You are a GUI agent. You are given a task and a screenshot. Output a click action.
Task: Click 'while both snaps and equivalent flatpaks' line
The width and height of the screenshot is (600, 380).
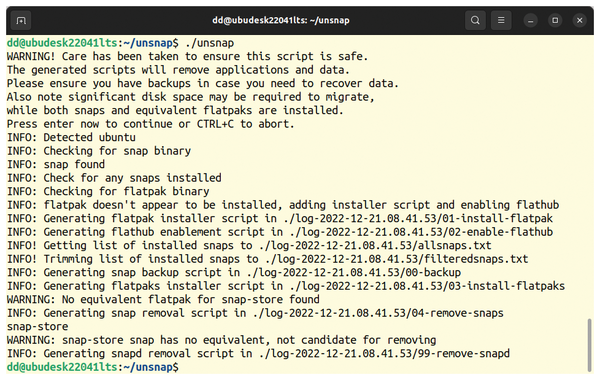175,110
